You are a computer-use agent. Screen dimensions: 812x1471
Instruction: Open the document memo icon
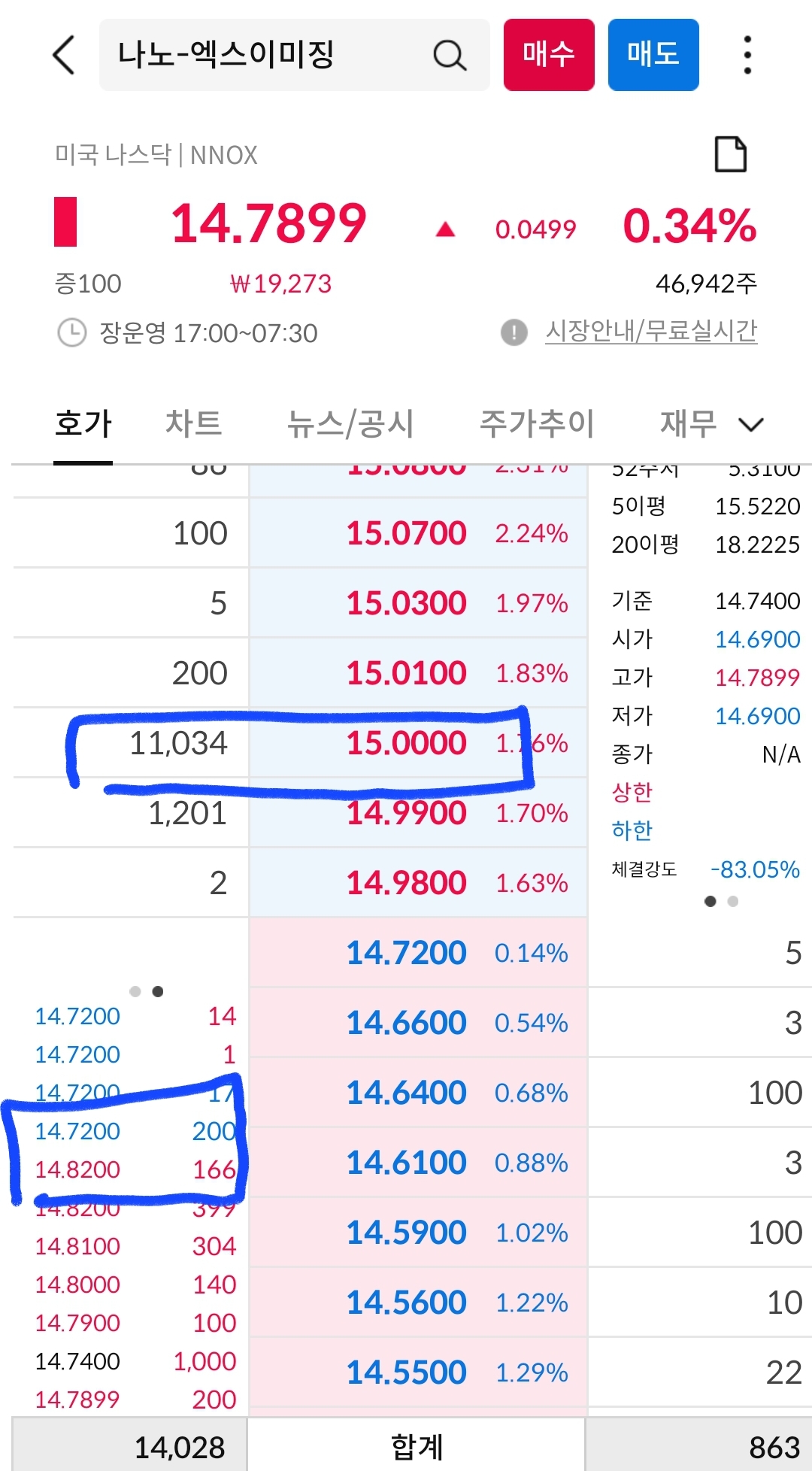[x=730, y=155]
